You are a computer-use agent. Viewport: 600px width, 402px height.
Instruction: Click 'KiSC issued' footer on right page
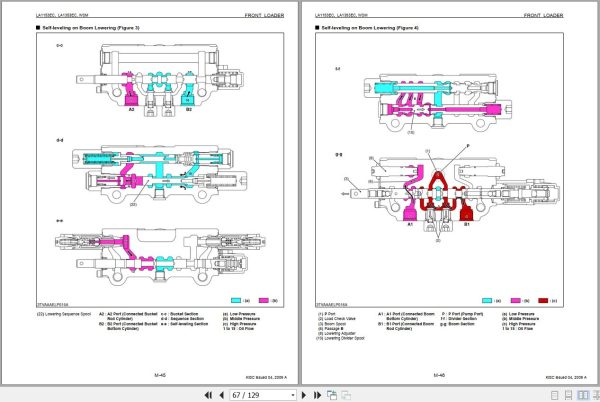tap(566, 378)
